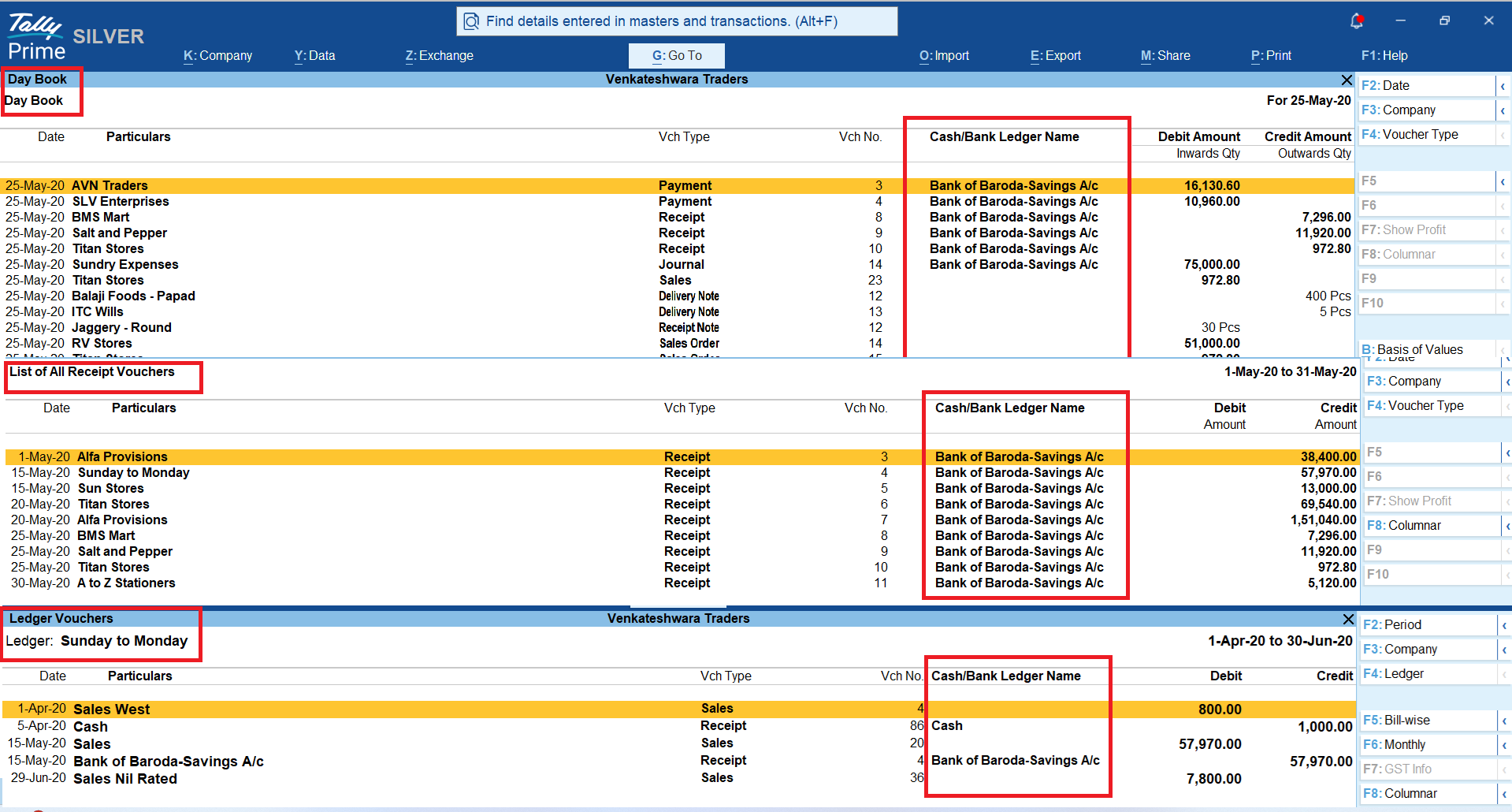Select the "Sales West" ledger voucher row
Screen dimensions: 1512x812
[x=678, y=710]
